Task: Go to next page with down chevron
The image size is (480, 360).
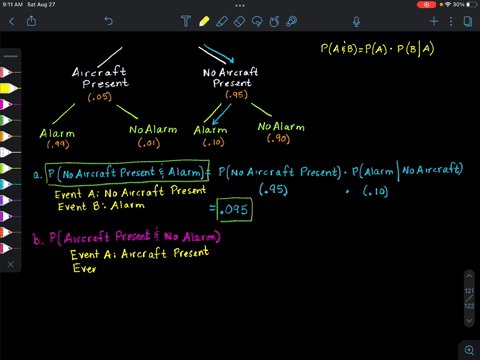Action: click(469, 320)
